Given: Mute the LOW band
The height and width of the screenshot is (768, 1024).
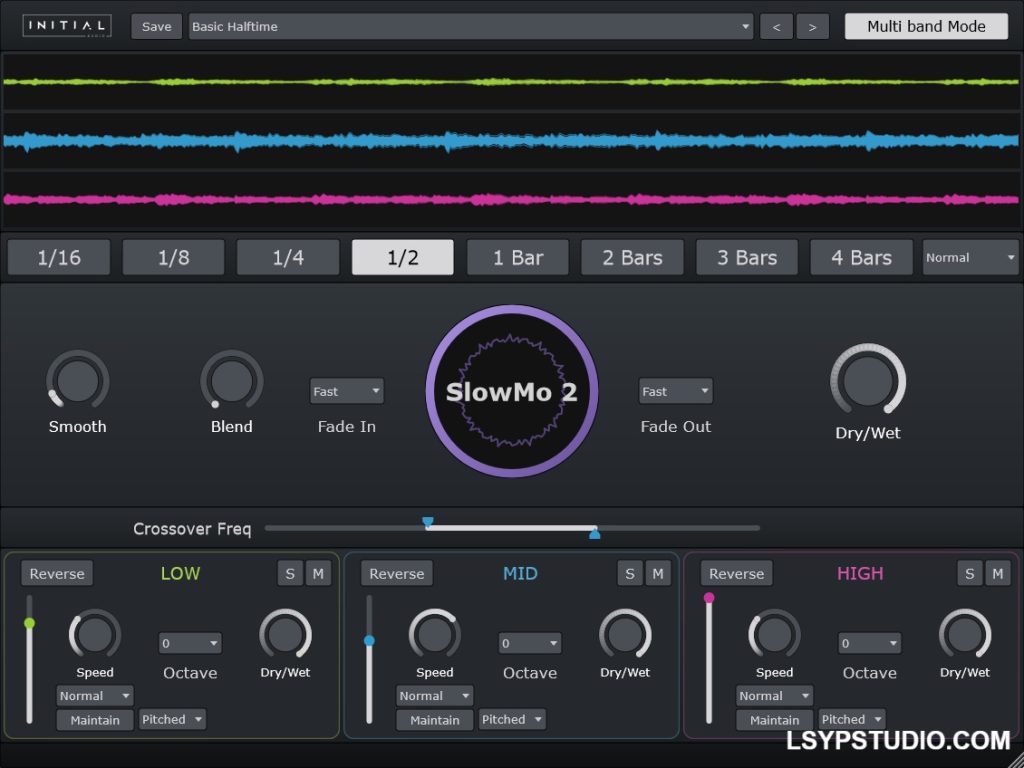Looking at the screenshot, I should pyautogui.click(x=318, y=573).
